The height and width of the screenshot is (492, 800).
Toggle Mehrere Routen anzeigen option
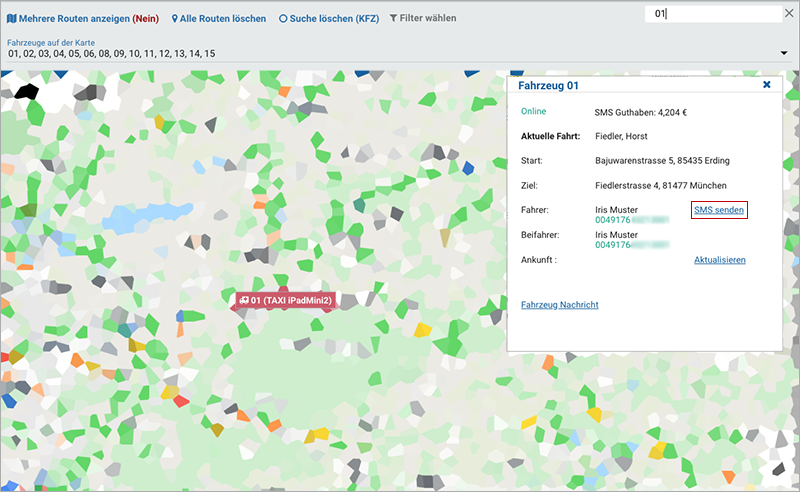82,19
